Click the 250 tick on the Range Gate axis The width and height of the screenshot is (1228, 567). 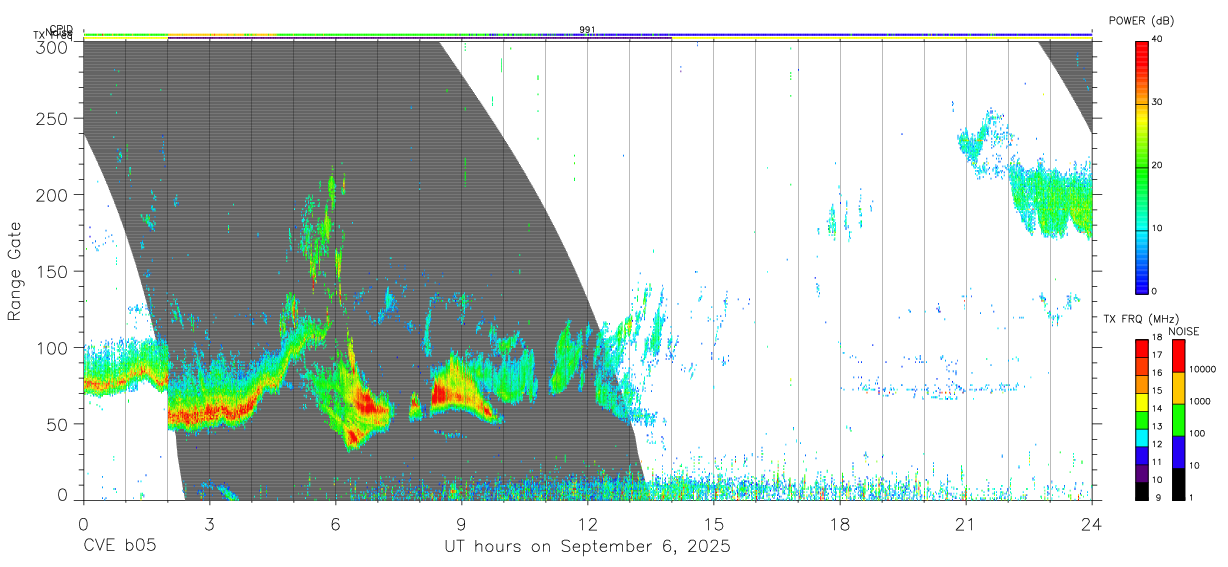(53, 119)
